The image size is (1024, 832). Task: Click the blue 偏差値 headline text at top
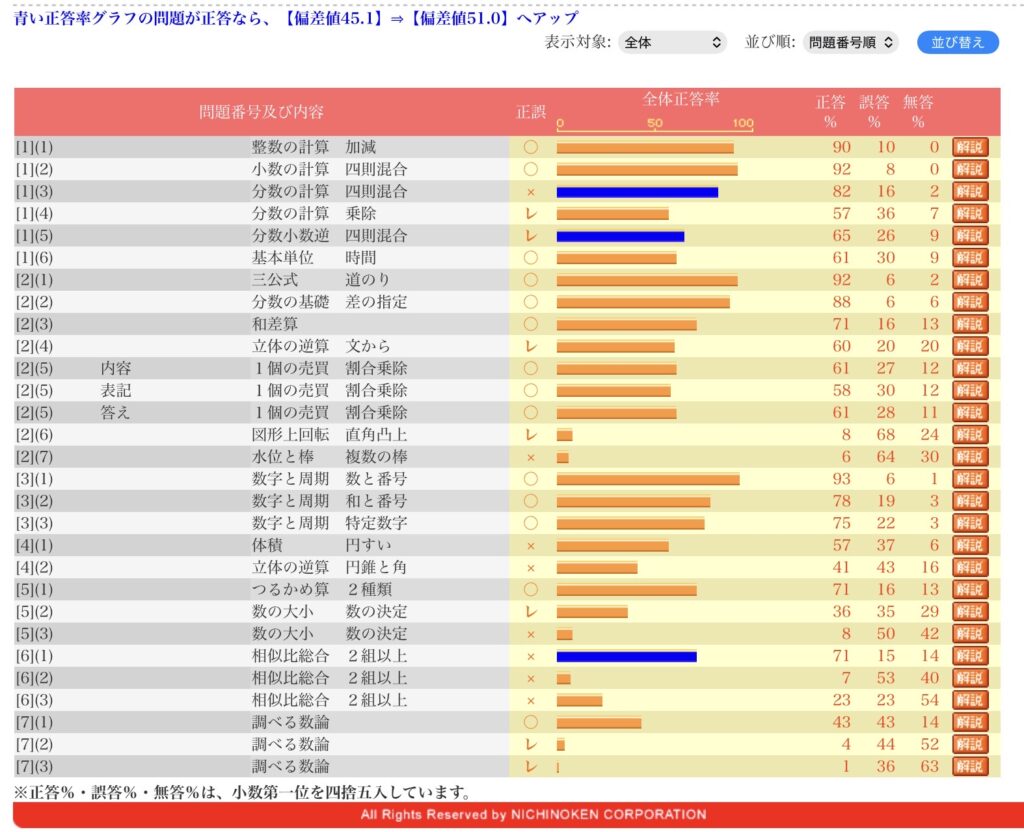295,18
